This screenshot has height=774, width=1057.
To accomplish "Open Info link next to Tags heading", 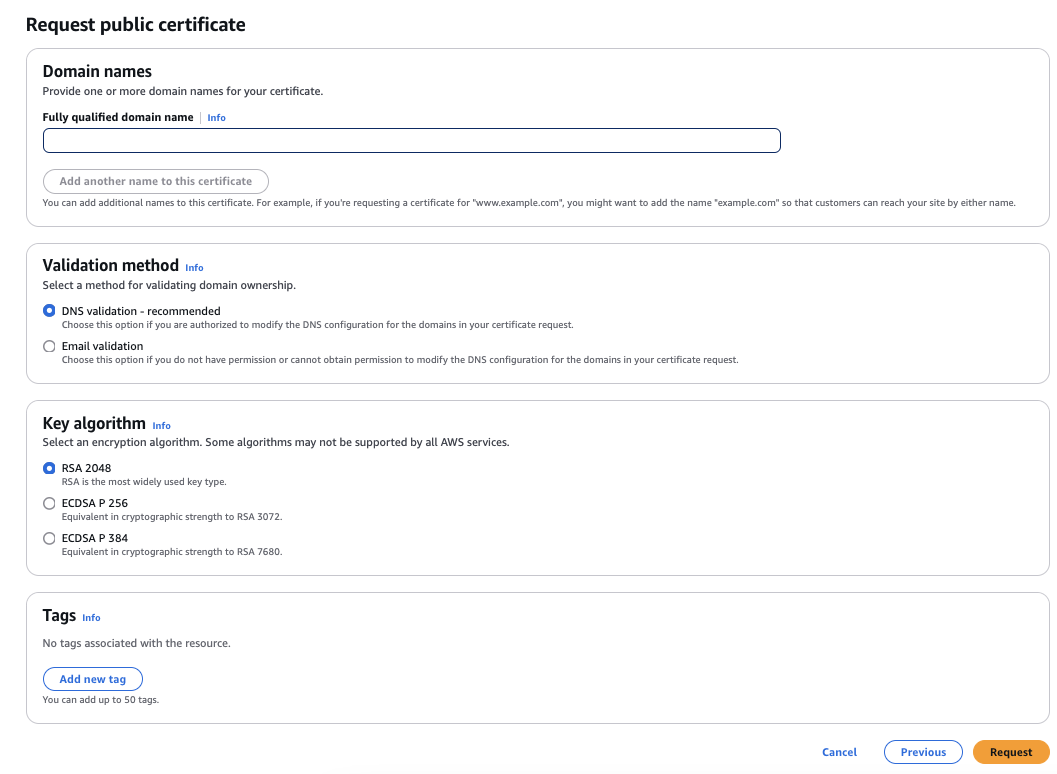I will coord(92,618).
